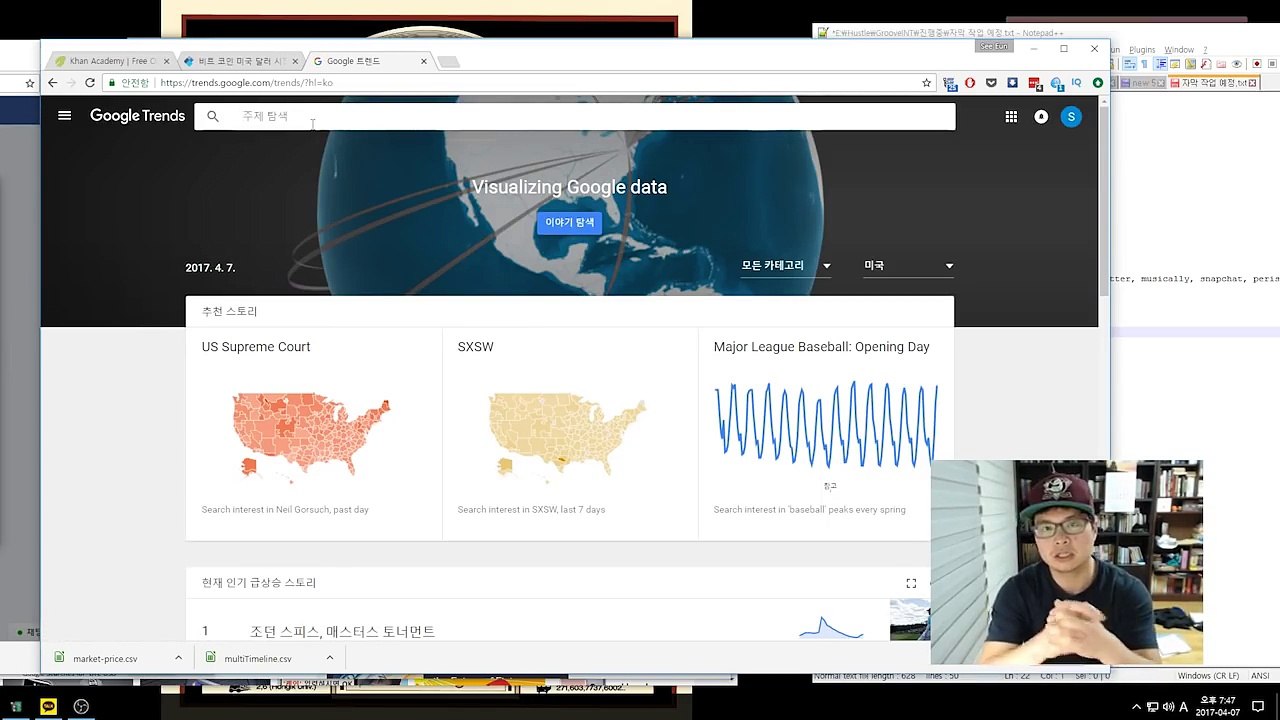Open the Pocket extension icon
Viewport: 1280px width, 720px height.
[x=991, y=83]
